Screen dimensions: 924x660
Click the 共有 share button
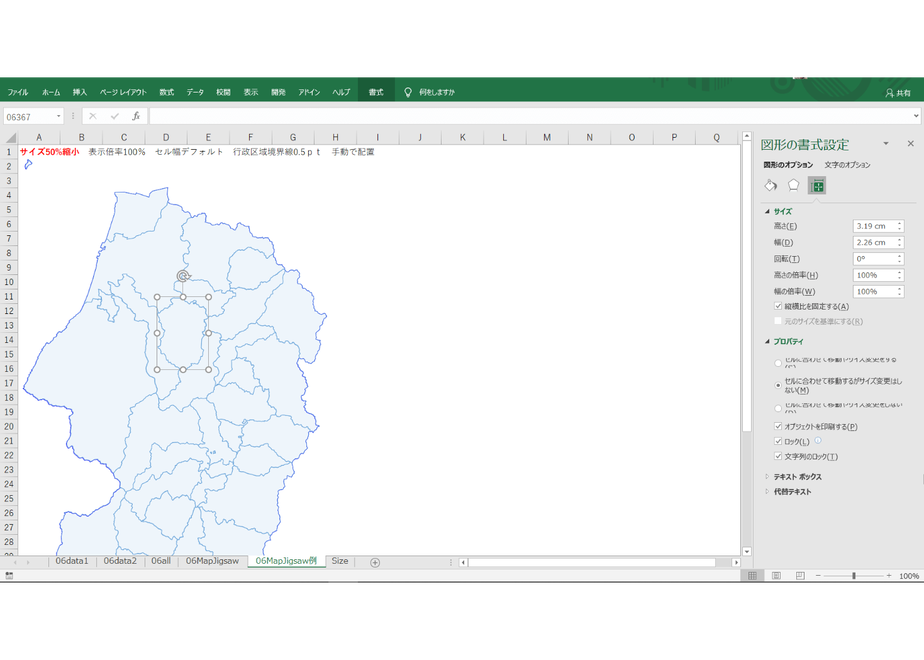tap(898, 93)
